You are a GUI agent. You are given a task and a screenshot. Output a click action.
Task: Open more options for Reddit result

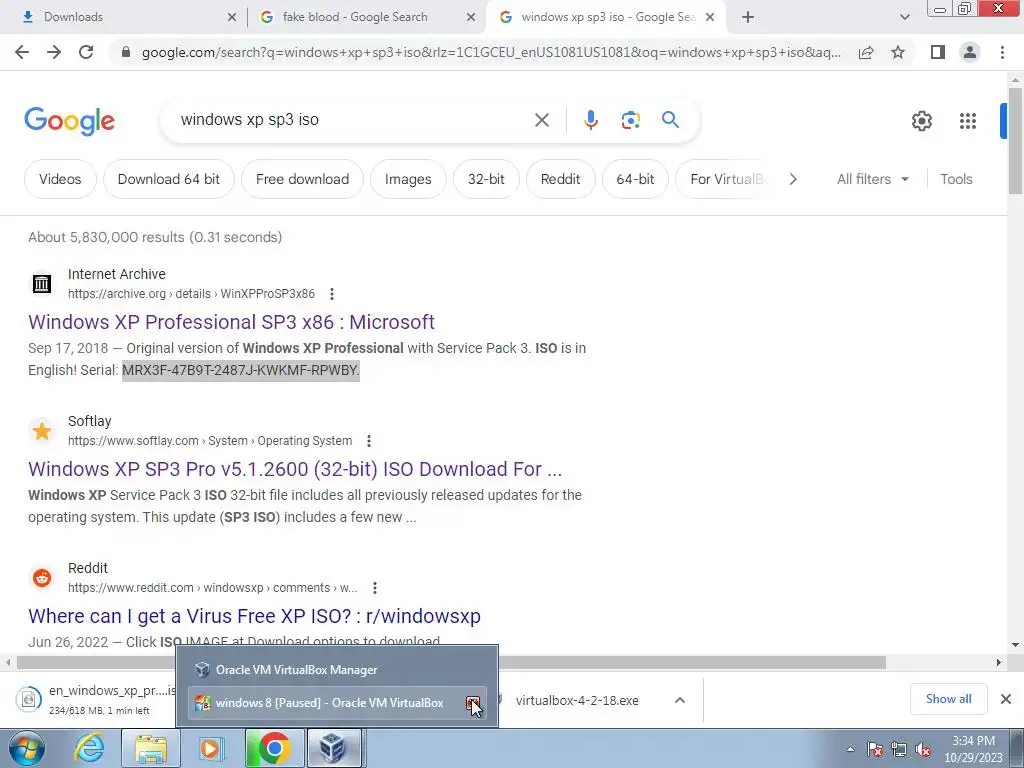[x=375, y=588]
